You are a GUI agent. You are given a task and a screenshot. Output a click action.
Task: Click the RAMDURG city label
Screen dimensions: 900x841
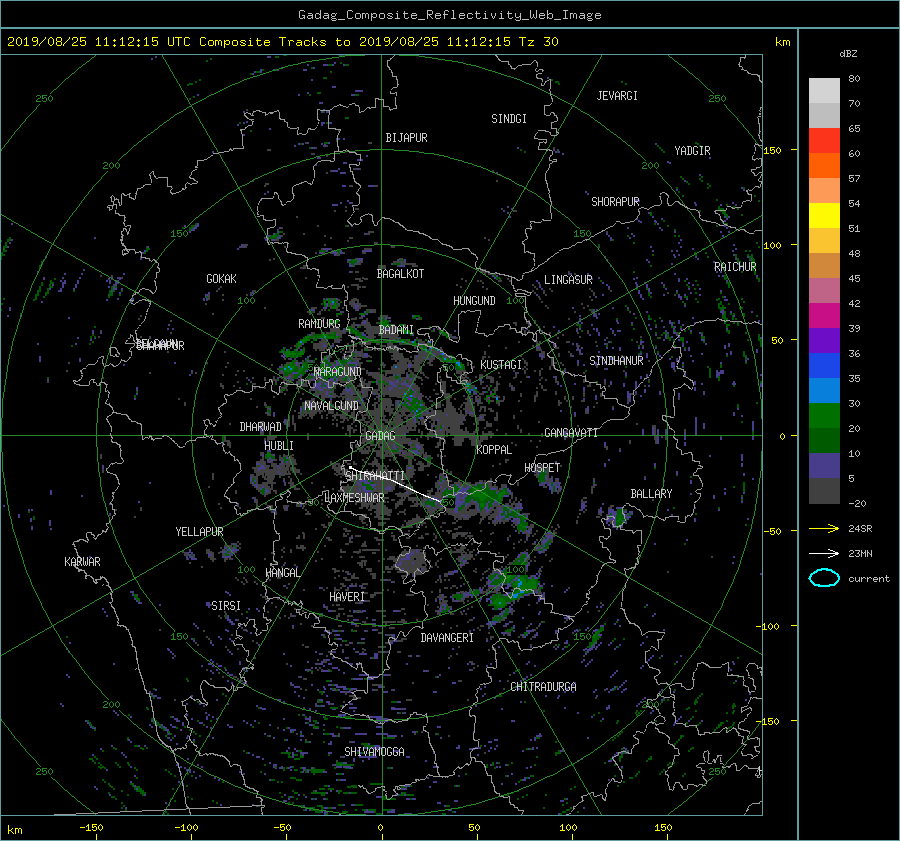pos(319,324)
